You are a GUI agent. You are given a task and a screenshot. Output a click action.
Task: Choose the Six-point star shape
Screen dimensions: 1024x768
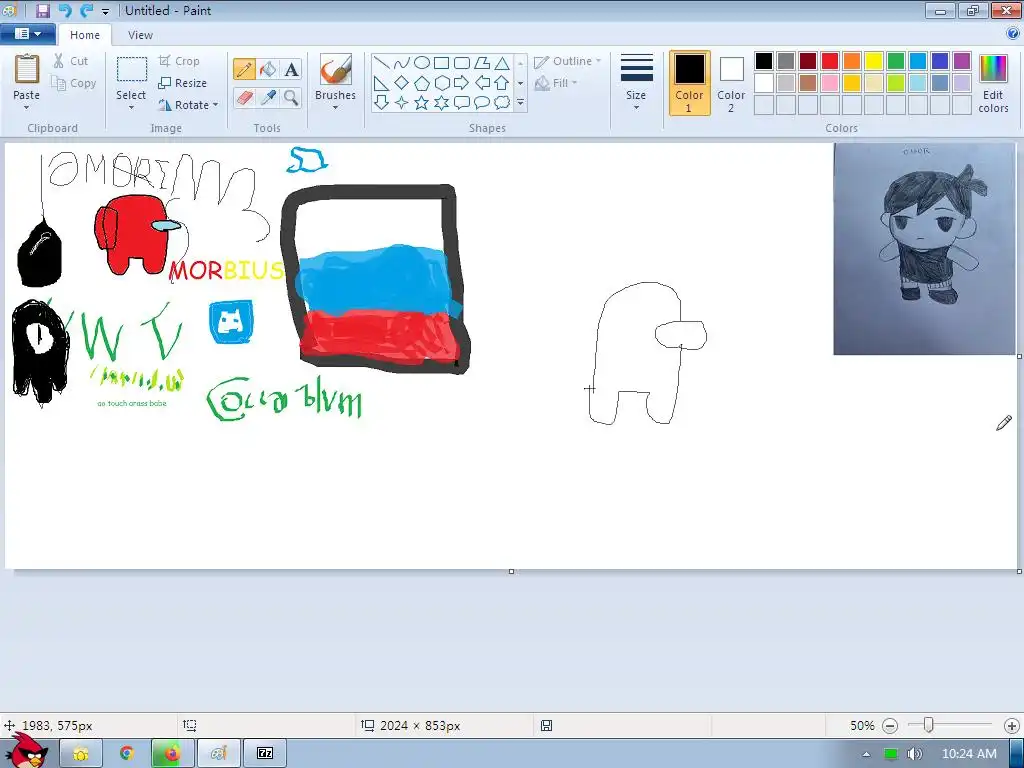[x=441, y=103]
